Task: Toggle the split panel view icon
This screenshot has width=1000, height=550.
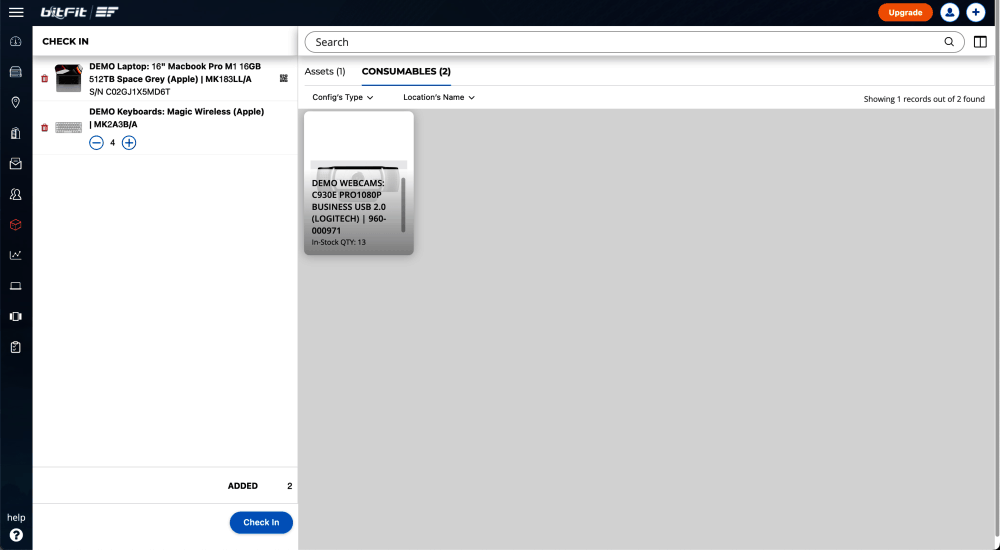Action: point(980,42)
